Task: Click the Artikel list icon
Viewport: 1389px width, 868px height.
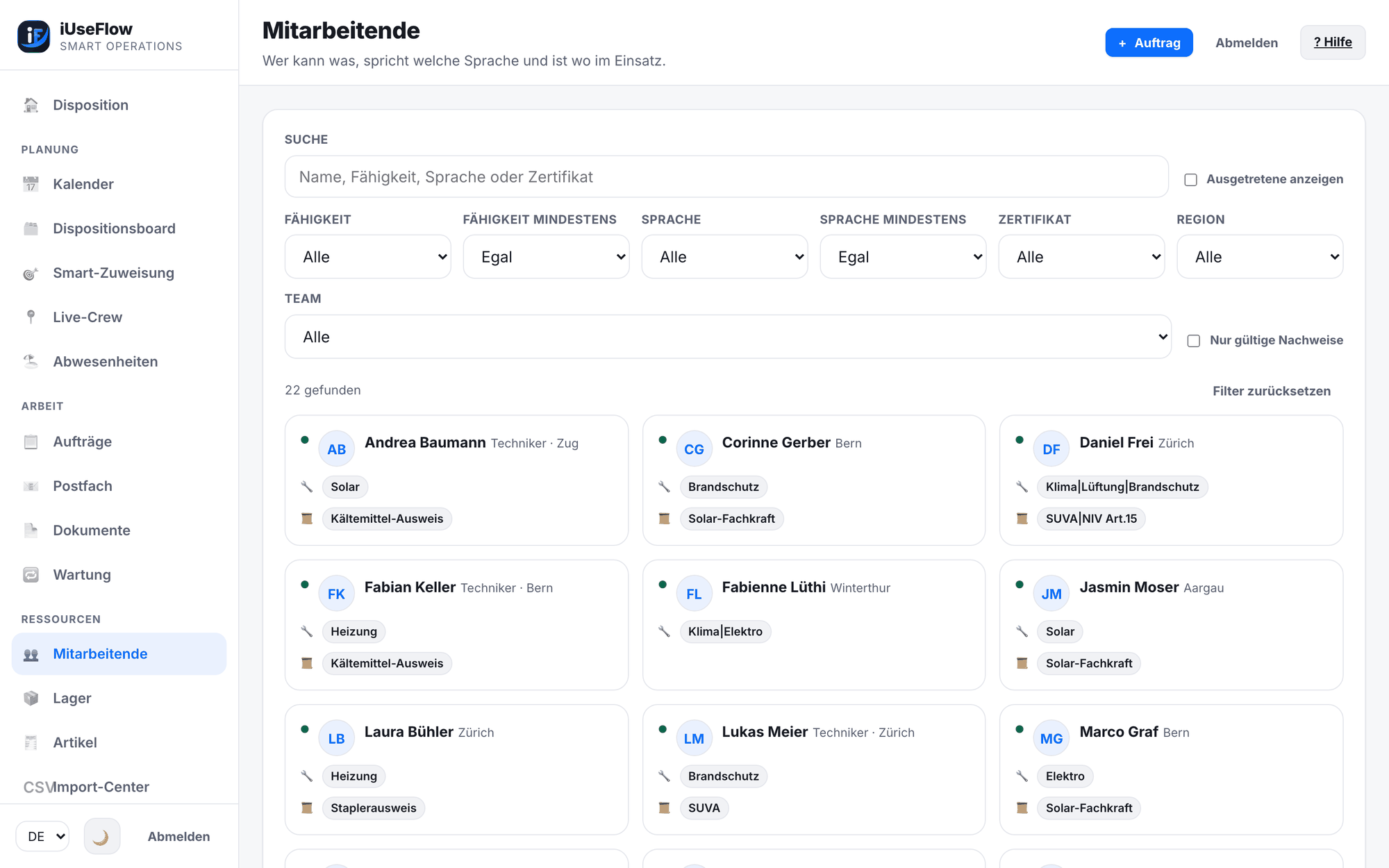Action: pos(31,742)
